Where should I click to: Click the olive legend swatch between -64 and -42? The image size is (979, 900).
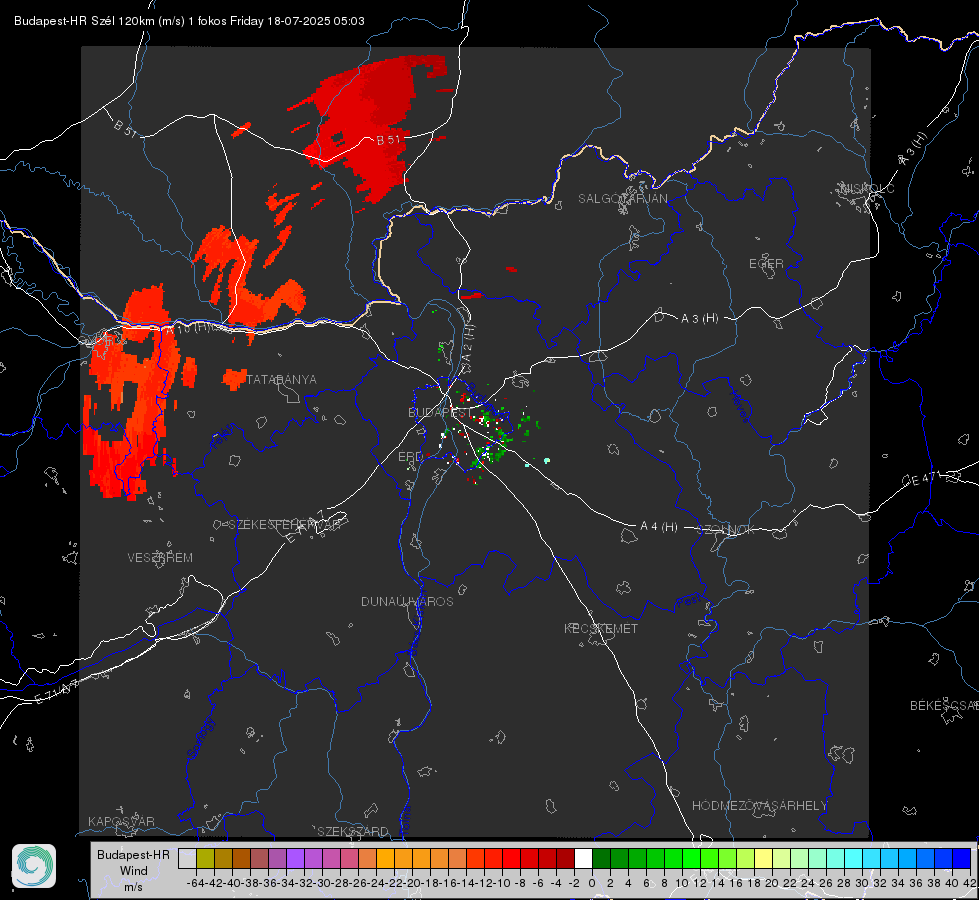coord(205,858)
